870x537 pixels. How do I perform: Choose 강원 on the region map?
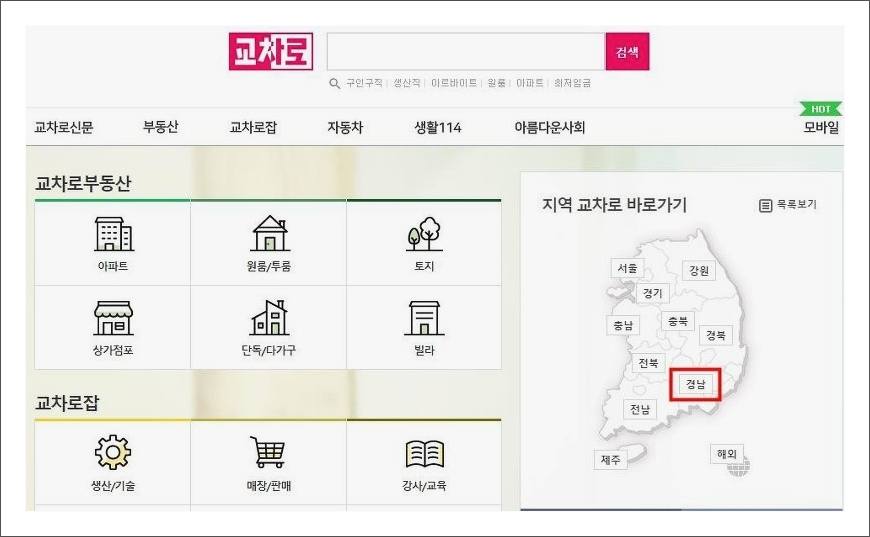(x=699, y=270)
